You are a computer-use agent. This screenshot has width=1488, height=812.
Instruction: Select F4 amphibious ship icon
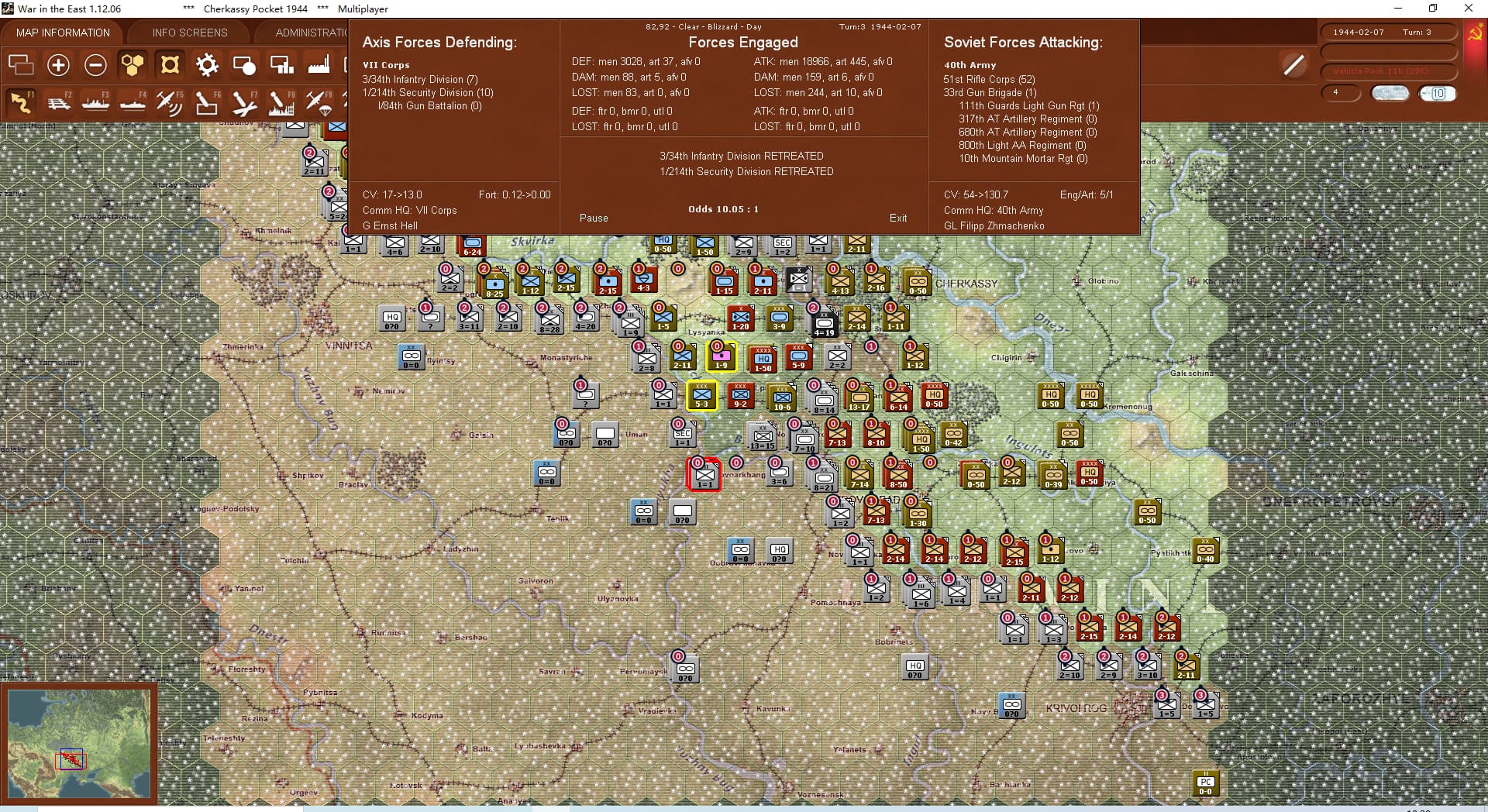[133, 102]
